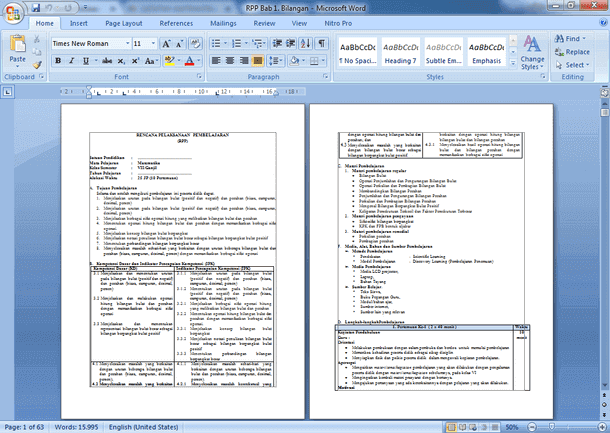
Task: Open the Review tab
Action: [x=265, y=23]
